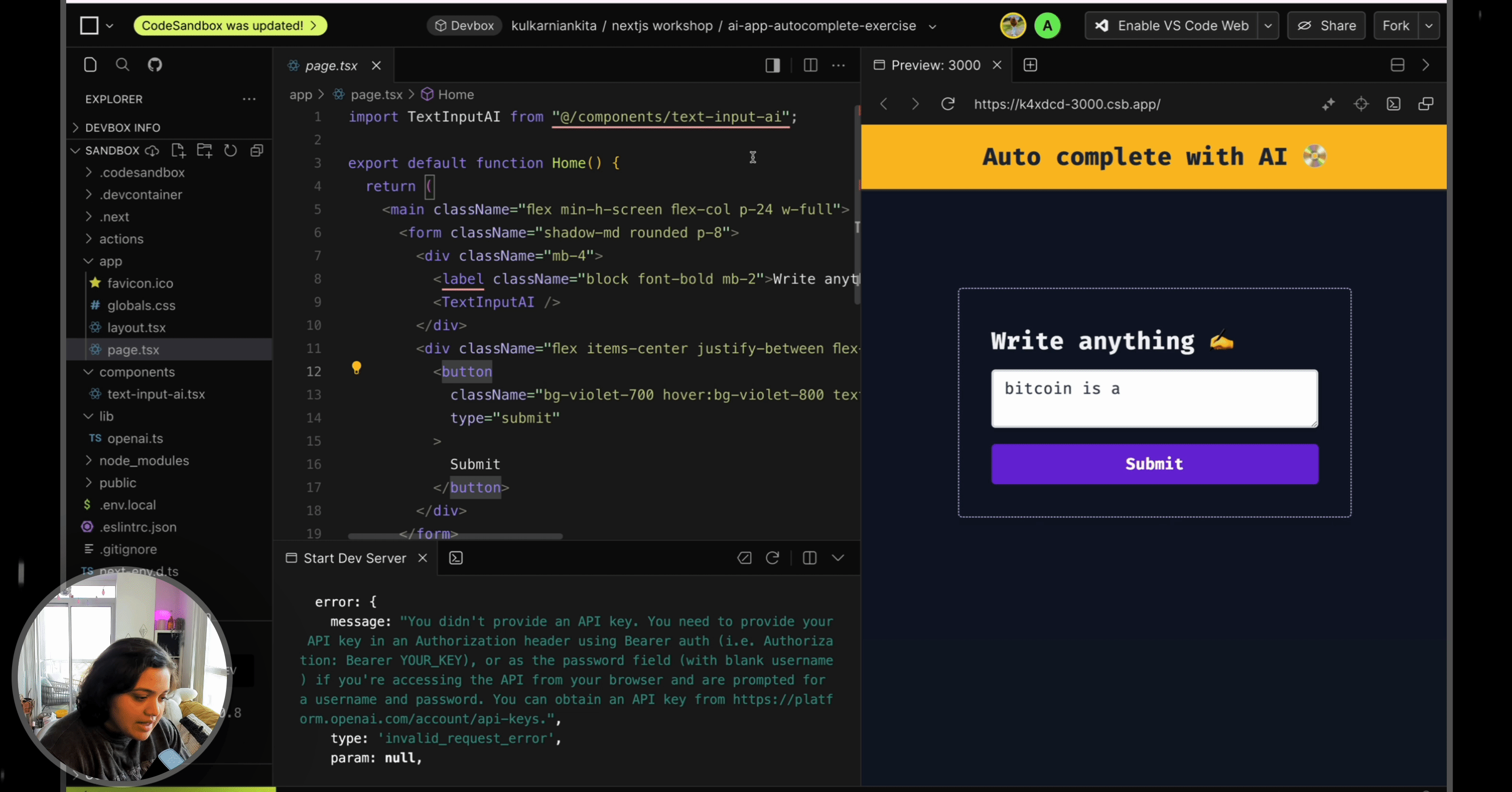The height and width of the screenshot is (792, 1512).
Task: Collapse the components folder
Action: (136, 372)
